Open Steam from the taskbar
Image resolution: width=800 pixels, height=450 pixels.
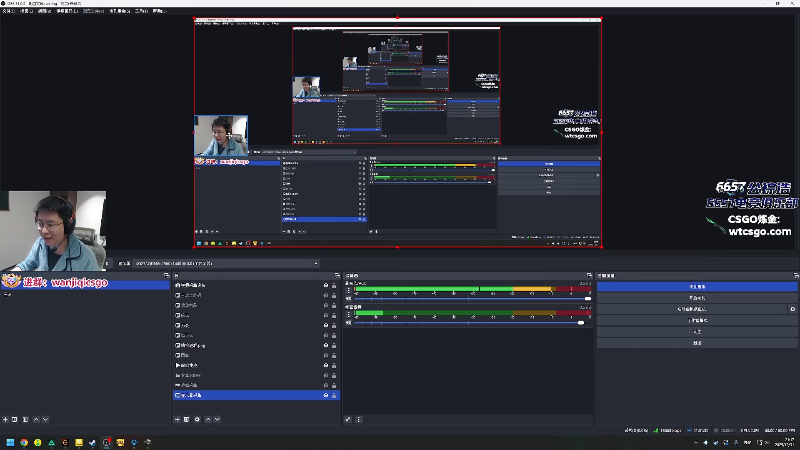(x=92, y=442)
